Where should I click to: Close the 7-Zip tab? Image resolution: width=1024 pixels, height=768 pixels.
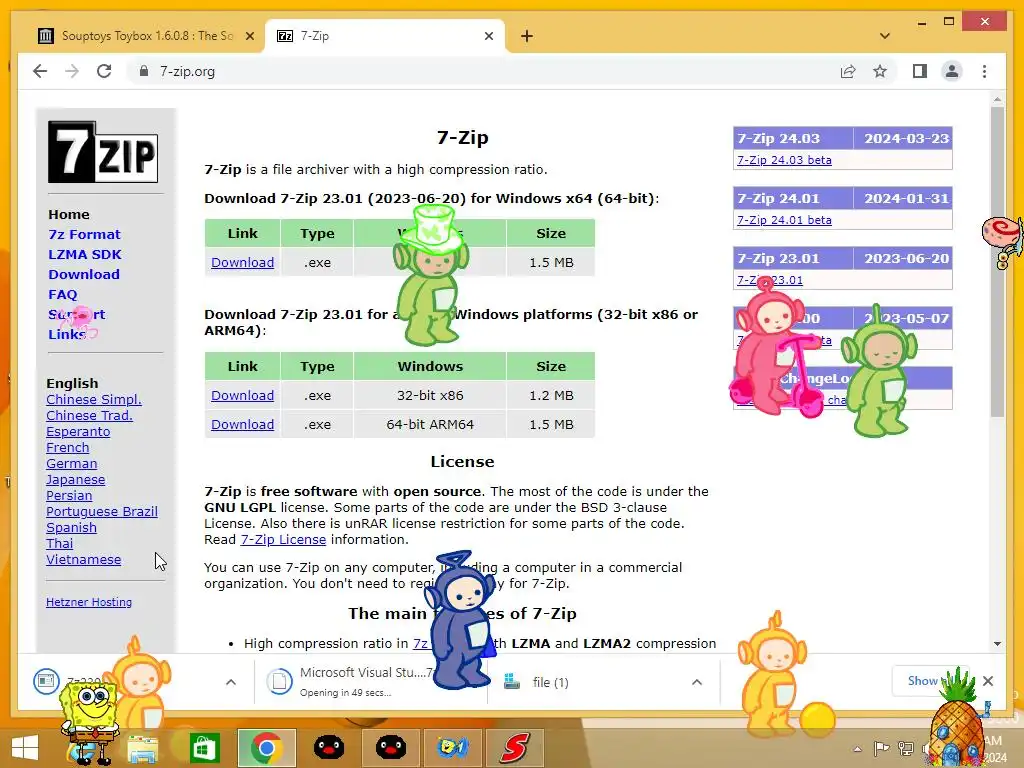[488, 36]
